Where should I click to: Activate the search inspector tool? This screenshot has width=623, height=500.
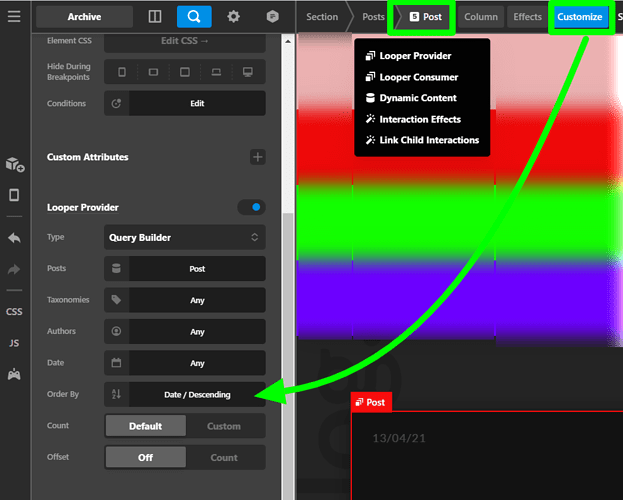pos(194,16)
